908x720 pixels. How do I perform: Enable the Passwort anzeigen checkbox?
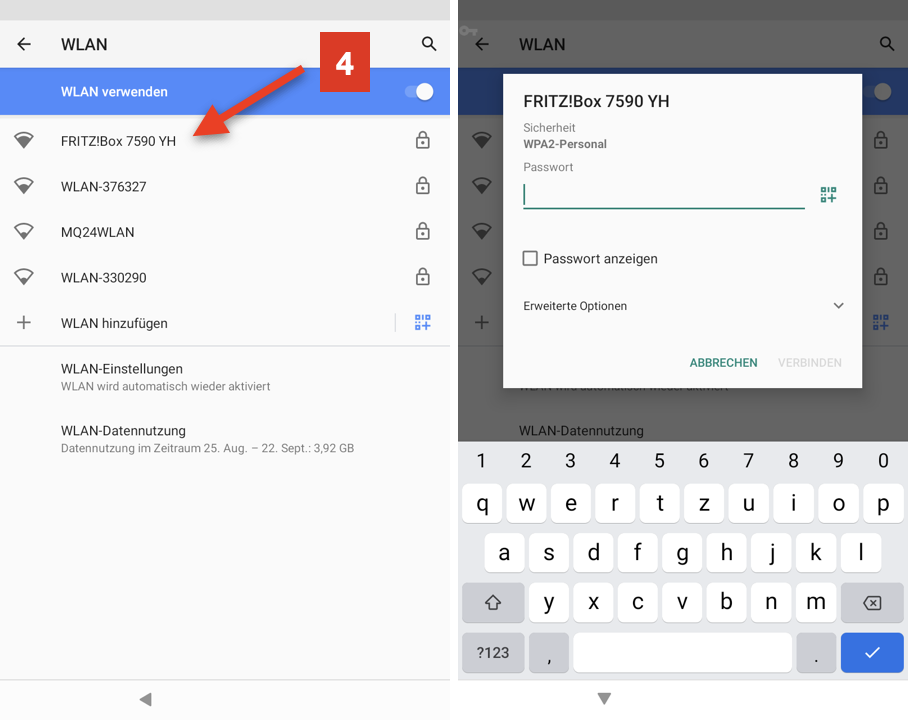[x=531, y=259]
